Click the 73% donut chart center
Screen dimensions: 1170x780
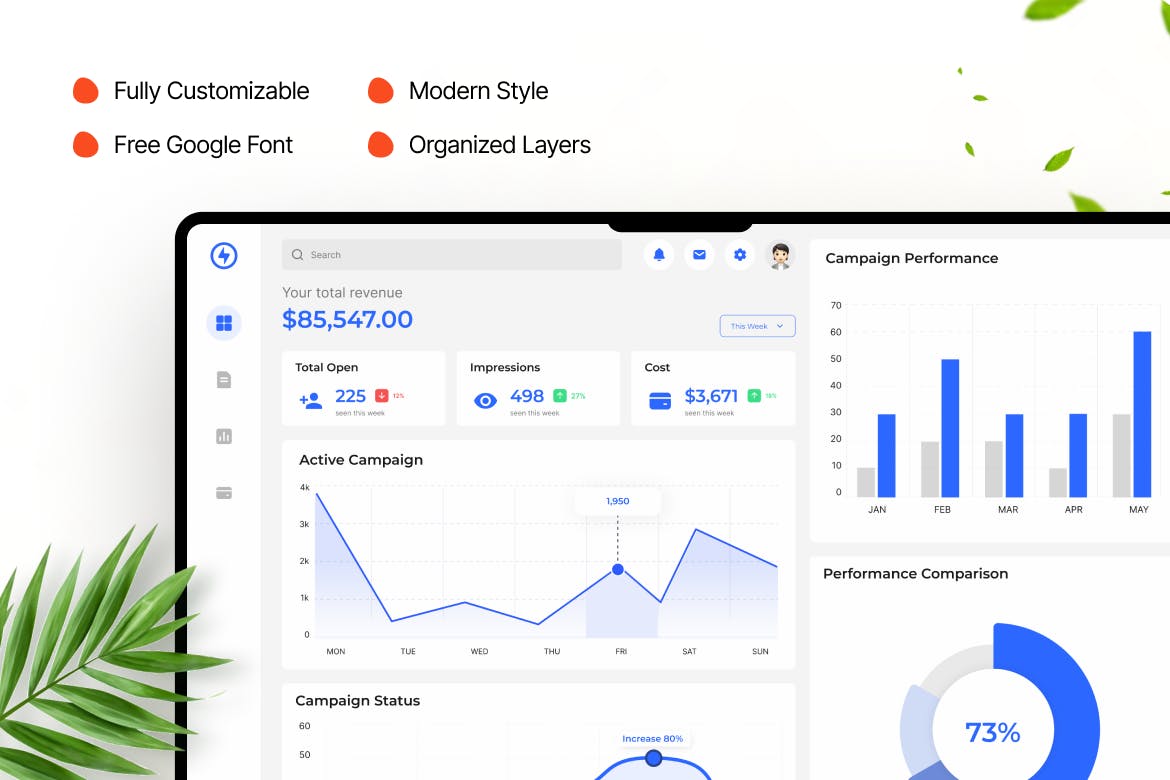[992, 733]
